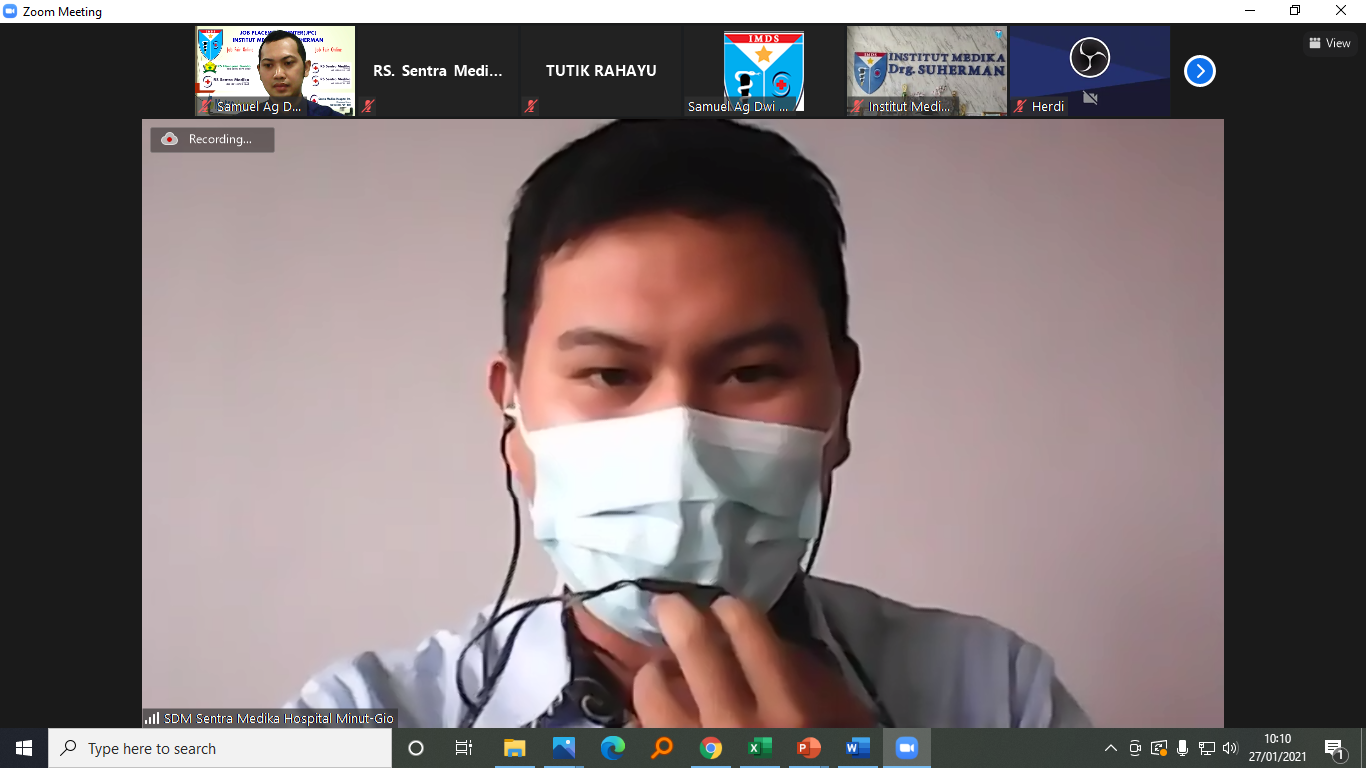Open the View layout menu
The image size is (1366, 768).
click(1330, 43)
